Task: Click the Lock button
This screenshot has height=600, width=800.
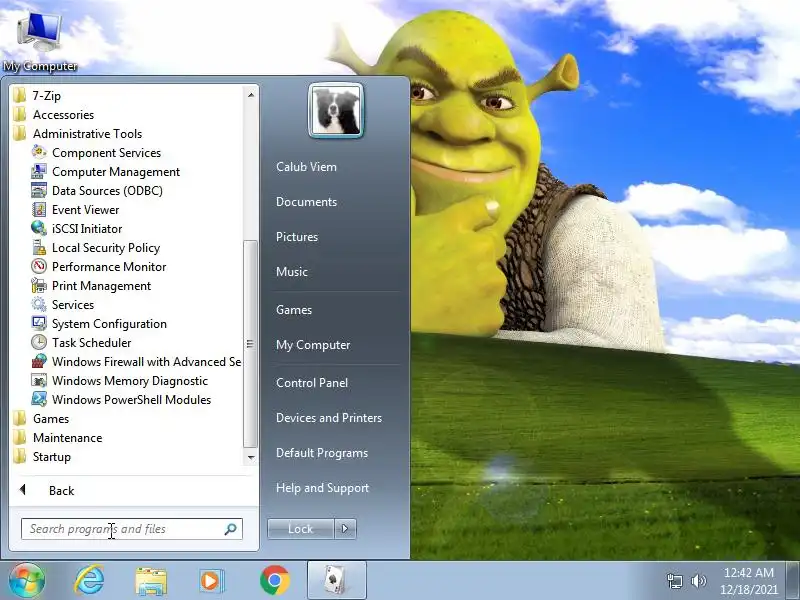Action: point(301,529)
